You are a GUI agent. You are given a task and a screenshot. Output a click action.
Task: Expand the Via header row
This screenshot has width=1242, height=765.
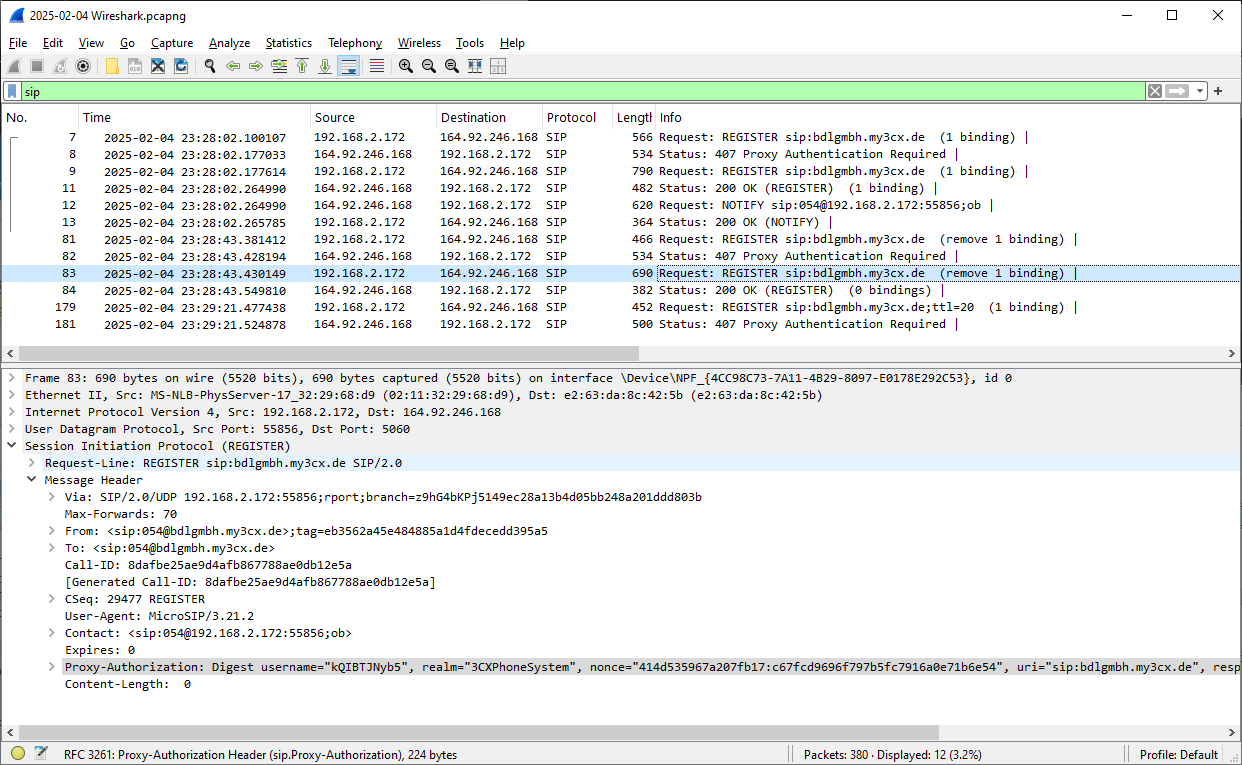(52, 497)
